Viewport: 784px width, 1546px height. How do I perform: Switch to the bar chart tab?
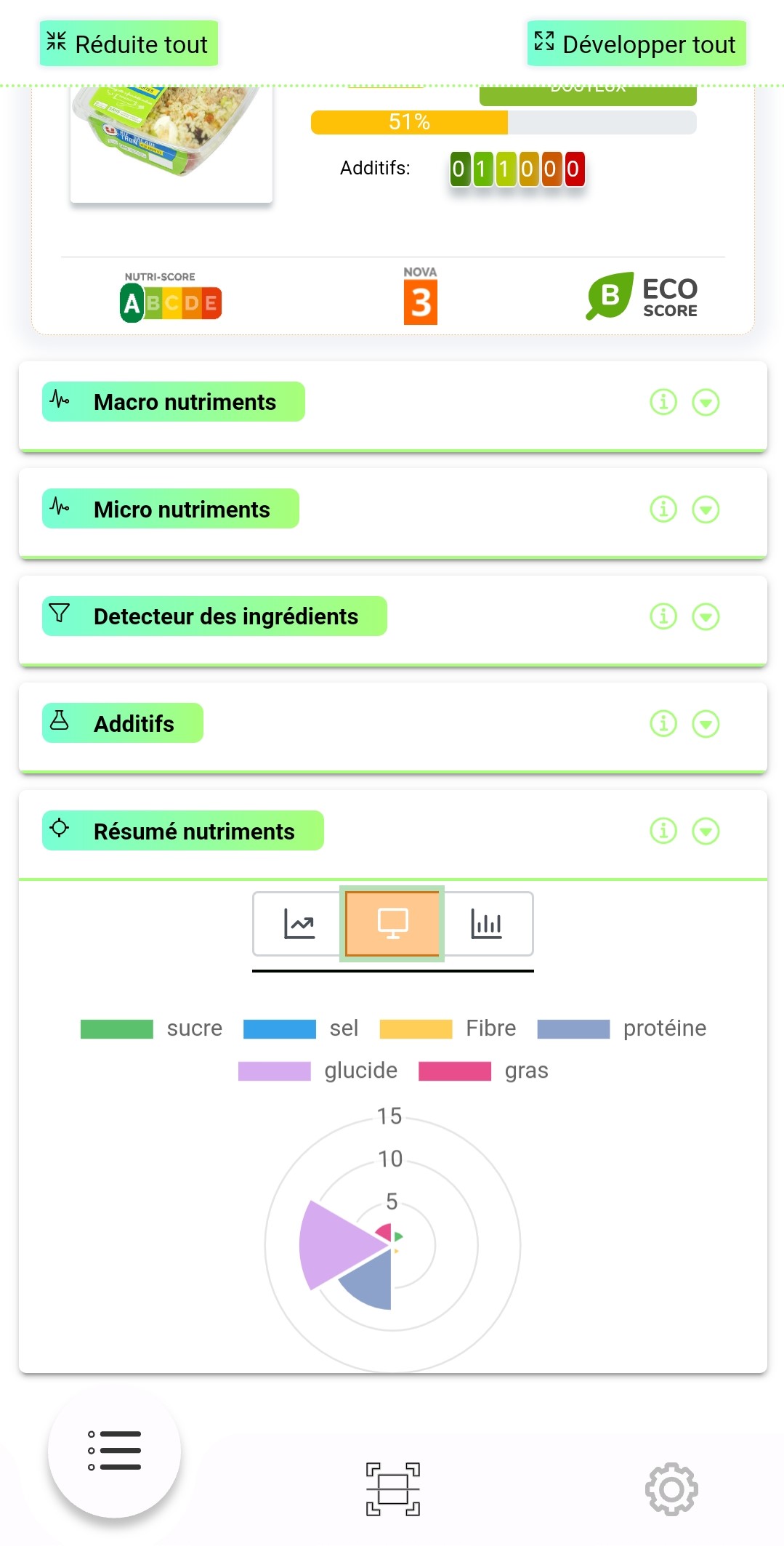(x=486, y=924)
